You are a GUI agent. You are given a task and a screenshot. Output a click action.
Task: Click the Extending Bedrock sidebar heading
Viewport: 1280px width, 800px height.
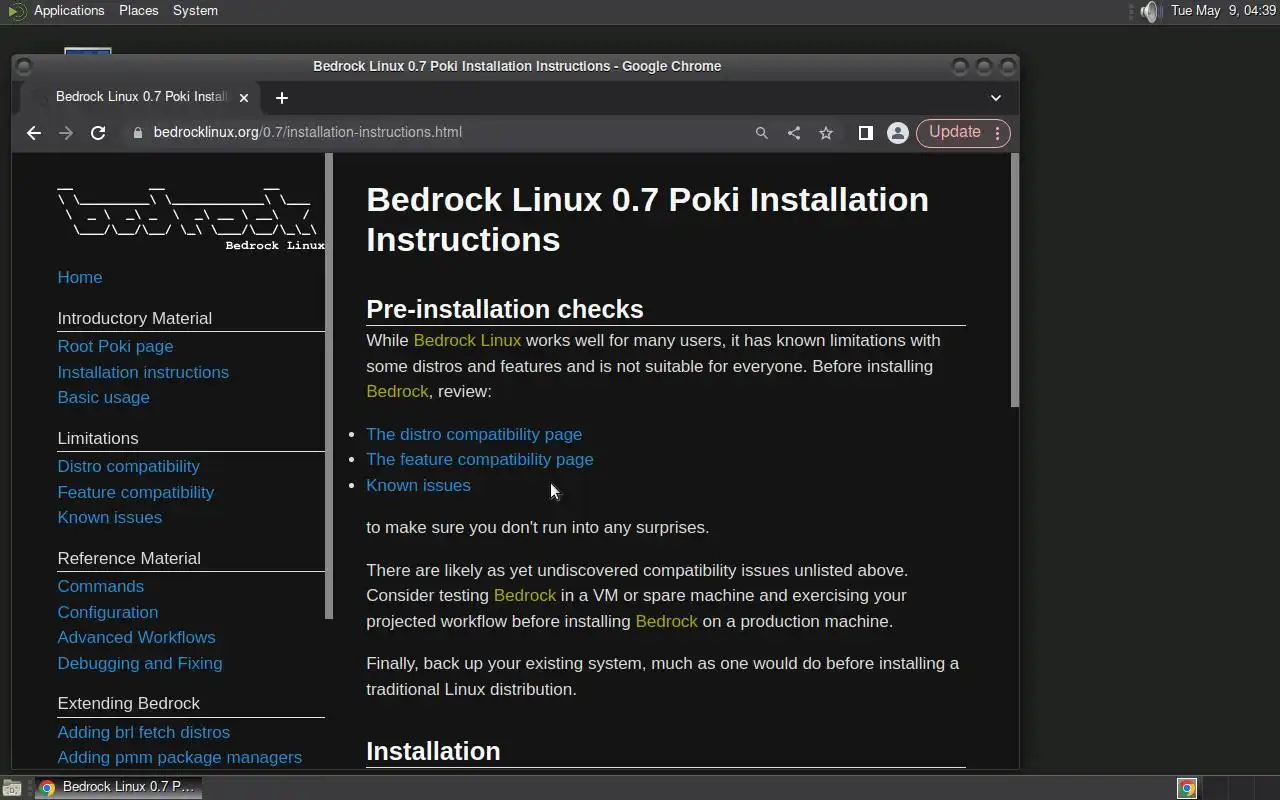coord(128,704)
